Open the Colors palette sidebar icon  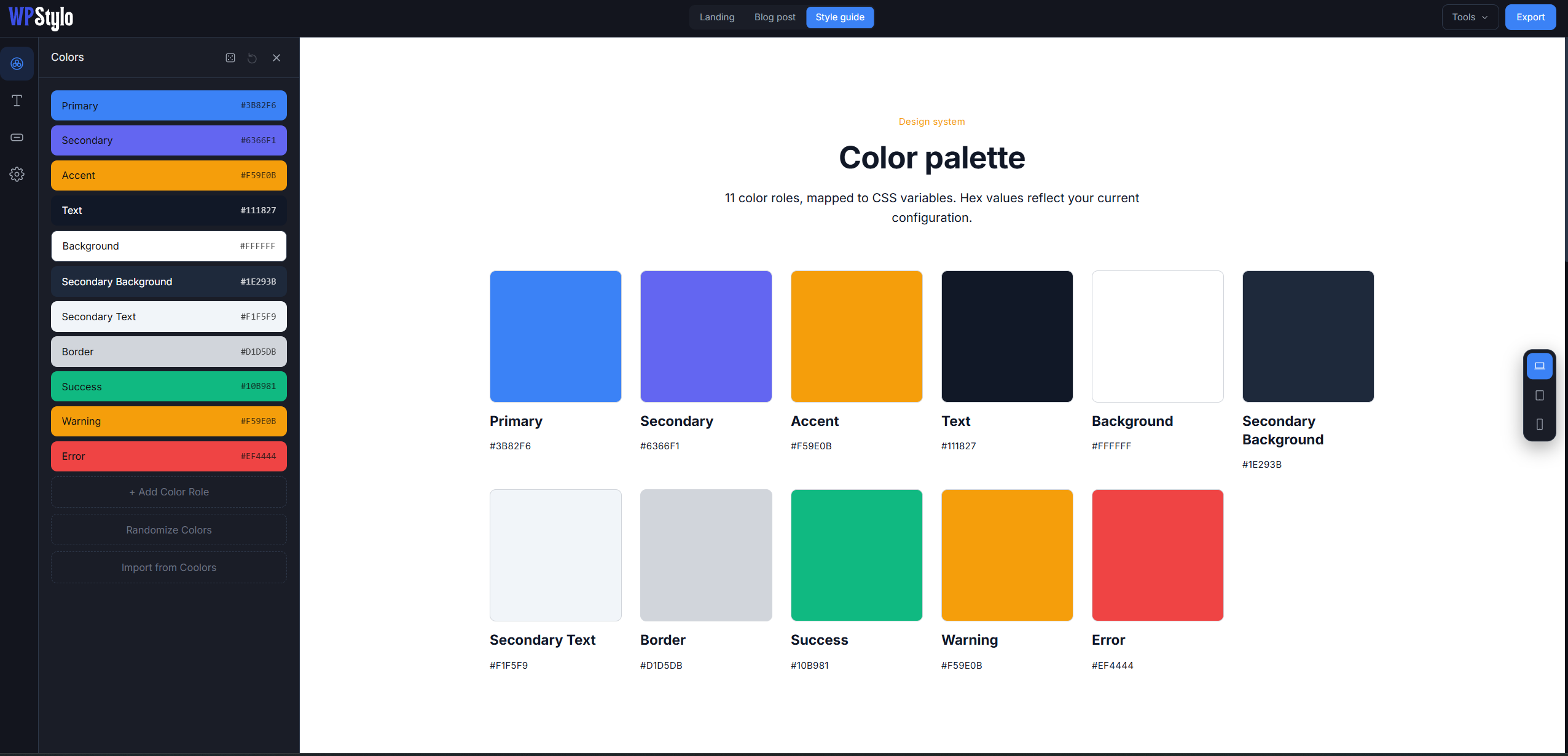point(17,64)
